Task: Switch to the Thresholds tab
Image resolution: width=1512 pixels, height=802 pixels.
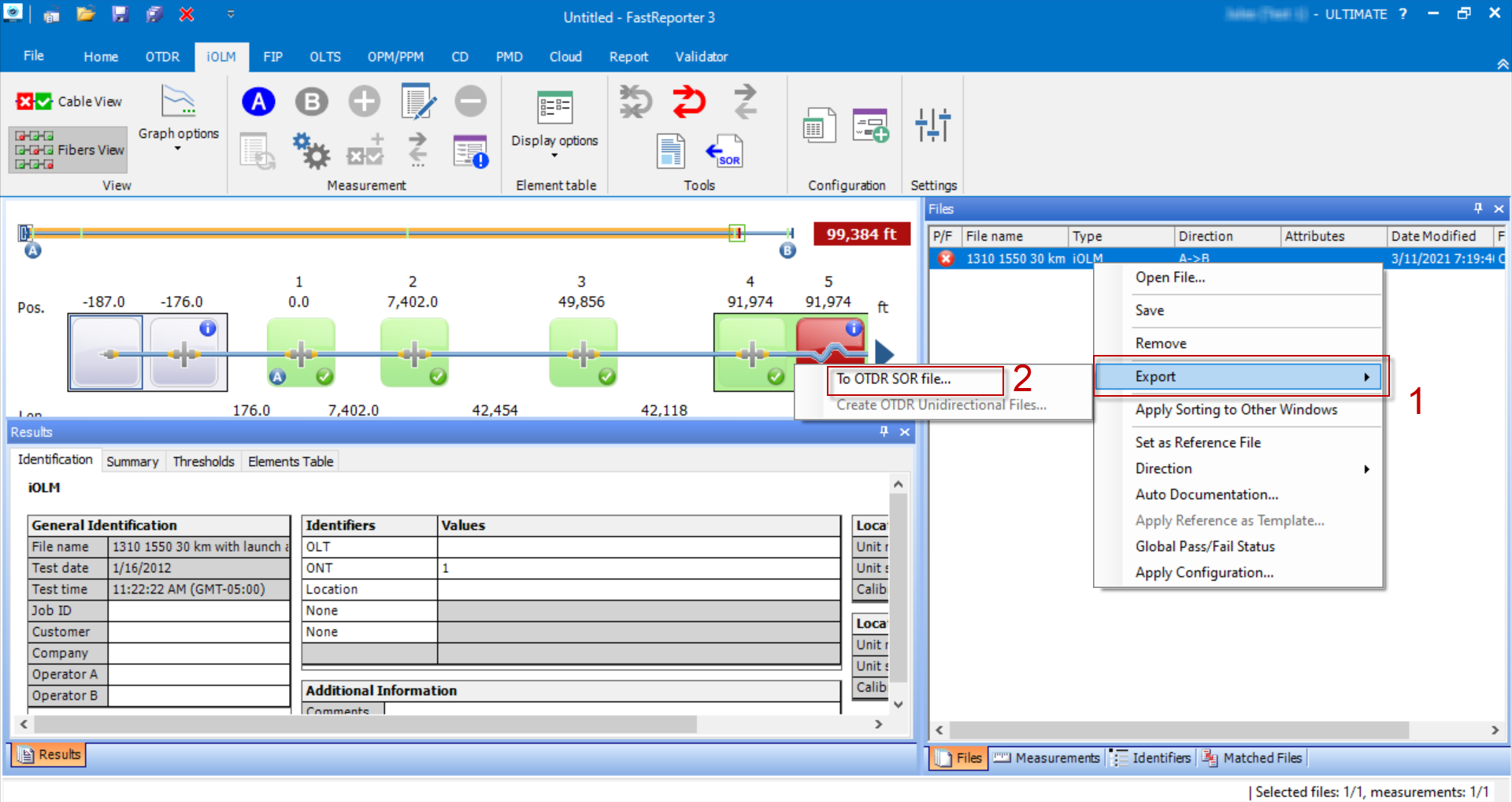Action: click(x=203, y=461)
